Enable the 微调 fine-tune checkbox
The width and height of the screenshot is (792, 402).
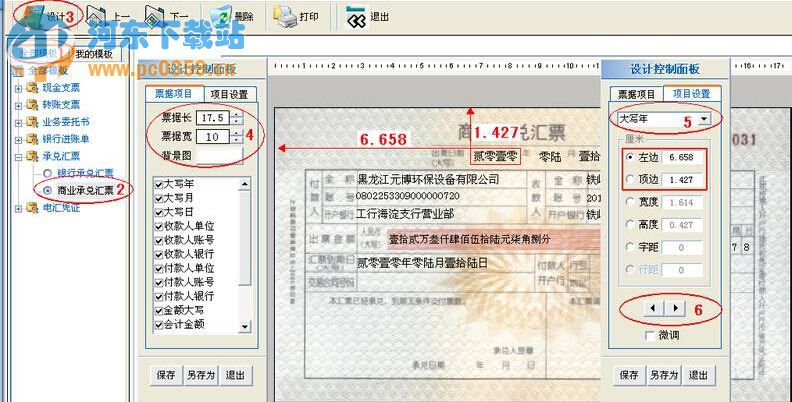650,335
